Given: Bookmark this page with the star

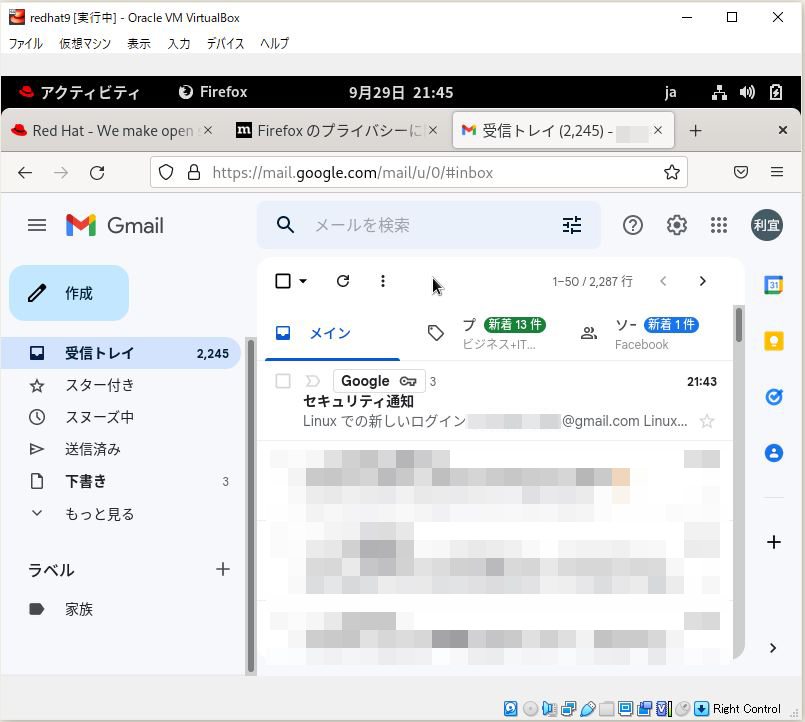Looking at the screenshot, I should (x=672, y=172).
